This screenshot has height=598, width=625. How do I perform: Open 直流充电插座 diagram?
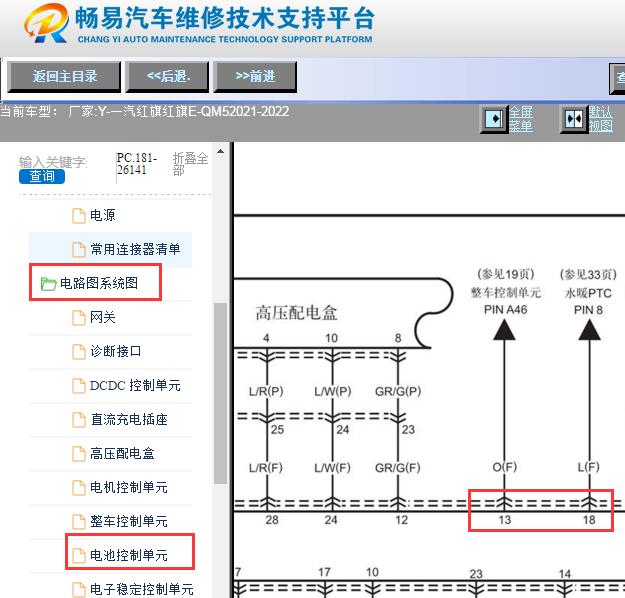click(129, 419)
